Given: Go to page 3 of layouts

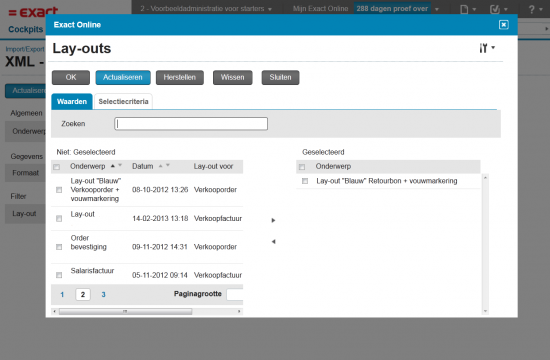Looking at the screenshot, I should click(103, 294).
